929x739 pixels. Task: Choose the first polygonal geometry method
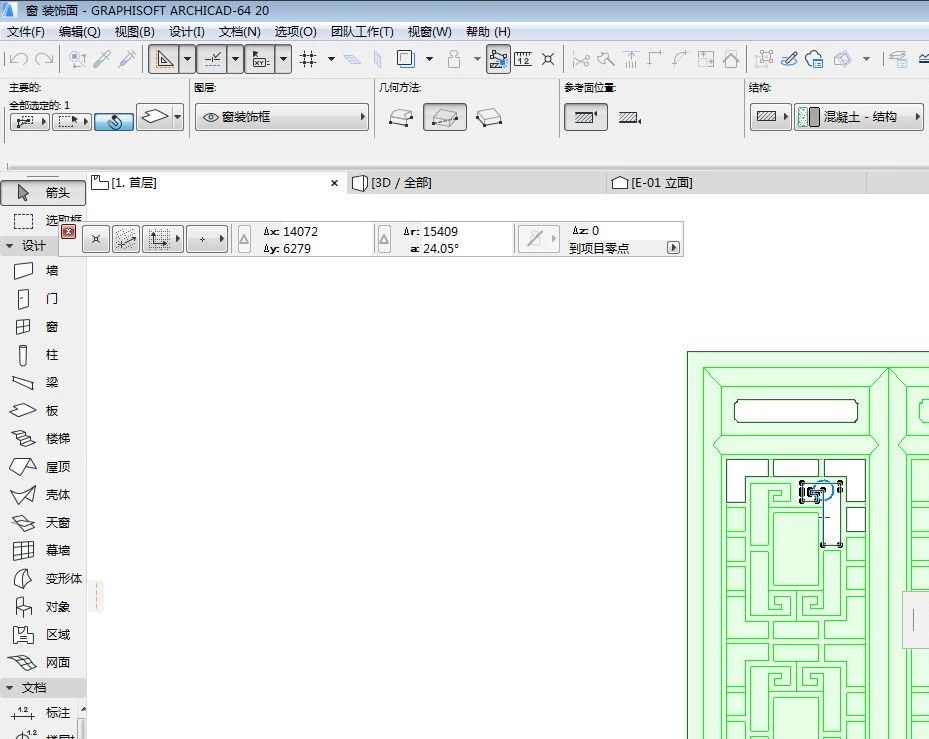pyautogui.click(x=401, y=117)
